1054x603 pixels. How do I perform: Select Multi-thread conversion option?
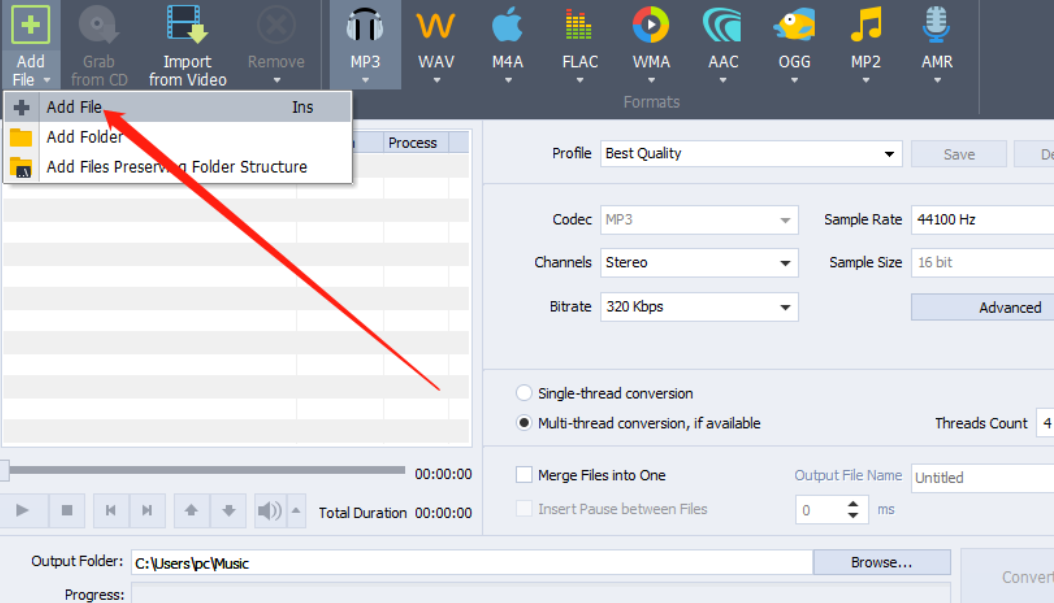(x=524, y=423)
